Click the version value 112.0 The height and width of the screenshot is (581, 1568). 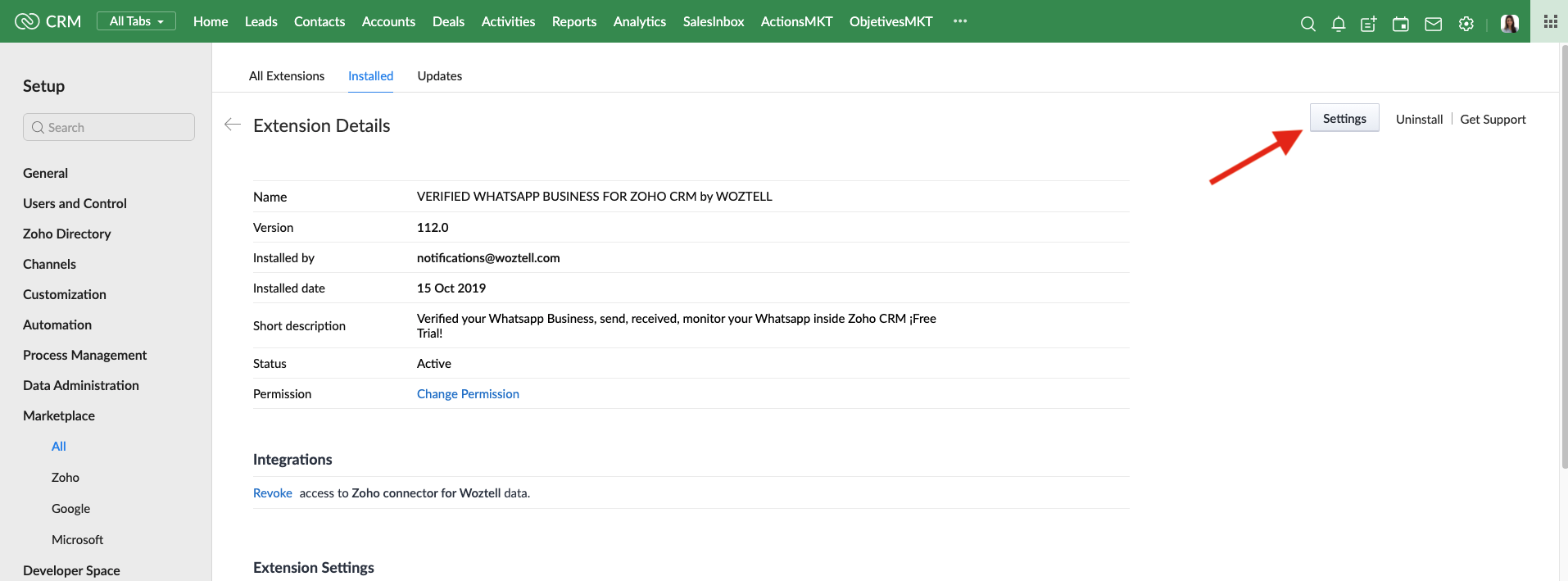click(433, 227)
